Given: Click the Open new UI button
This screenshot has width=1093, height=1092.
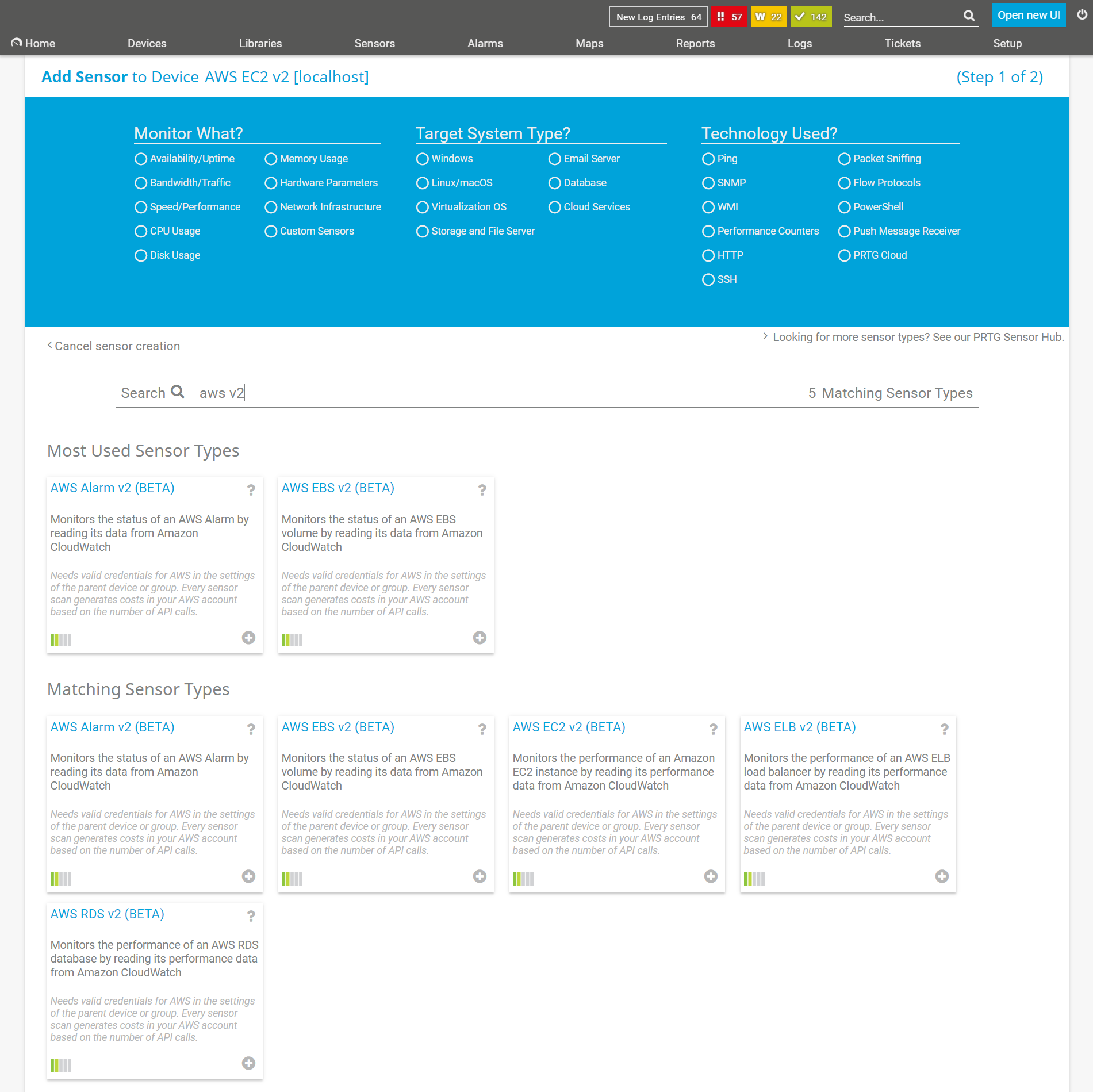Looking at the screenshot, I should point(1028,16).
